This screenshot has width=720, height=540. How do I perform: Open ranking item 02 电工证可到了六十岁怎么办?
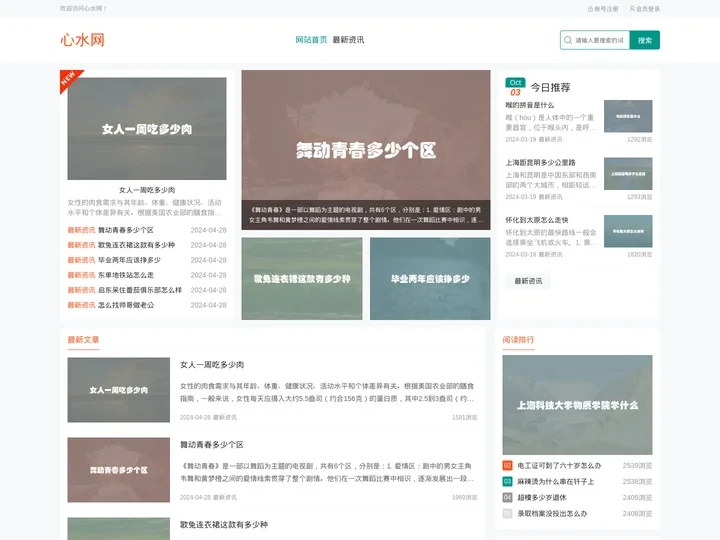[559, 466]
